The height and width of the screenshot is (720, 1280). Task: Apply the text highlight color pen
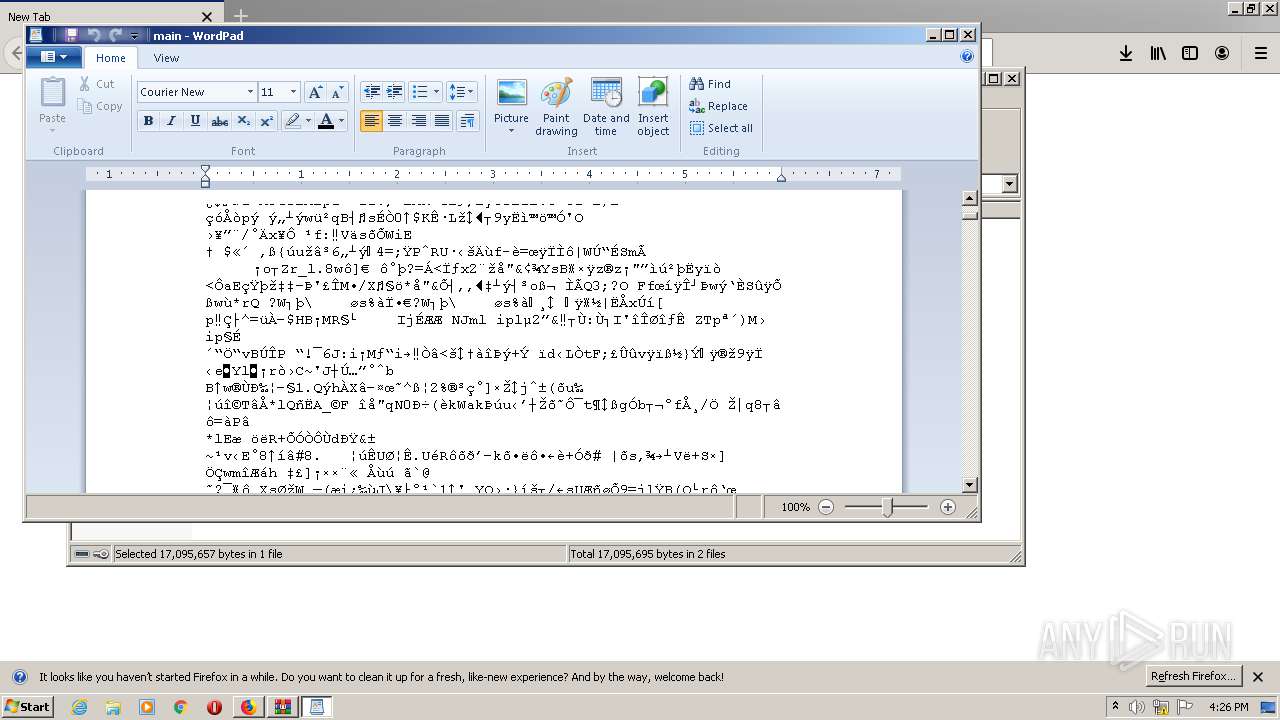click(292, 121)
